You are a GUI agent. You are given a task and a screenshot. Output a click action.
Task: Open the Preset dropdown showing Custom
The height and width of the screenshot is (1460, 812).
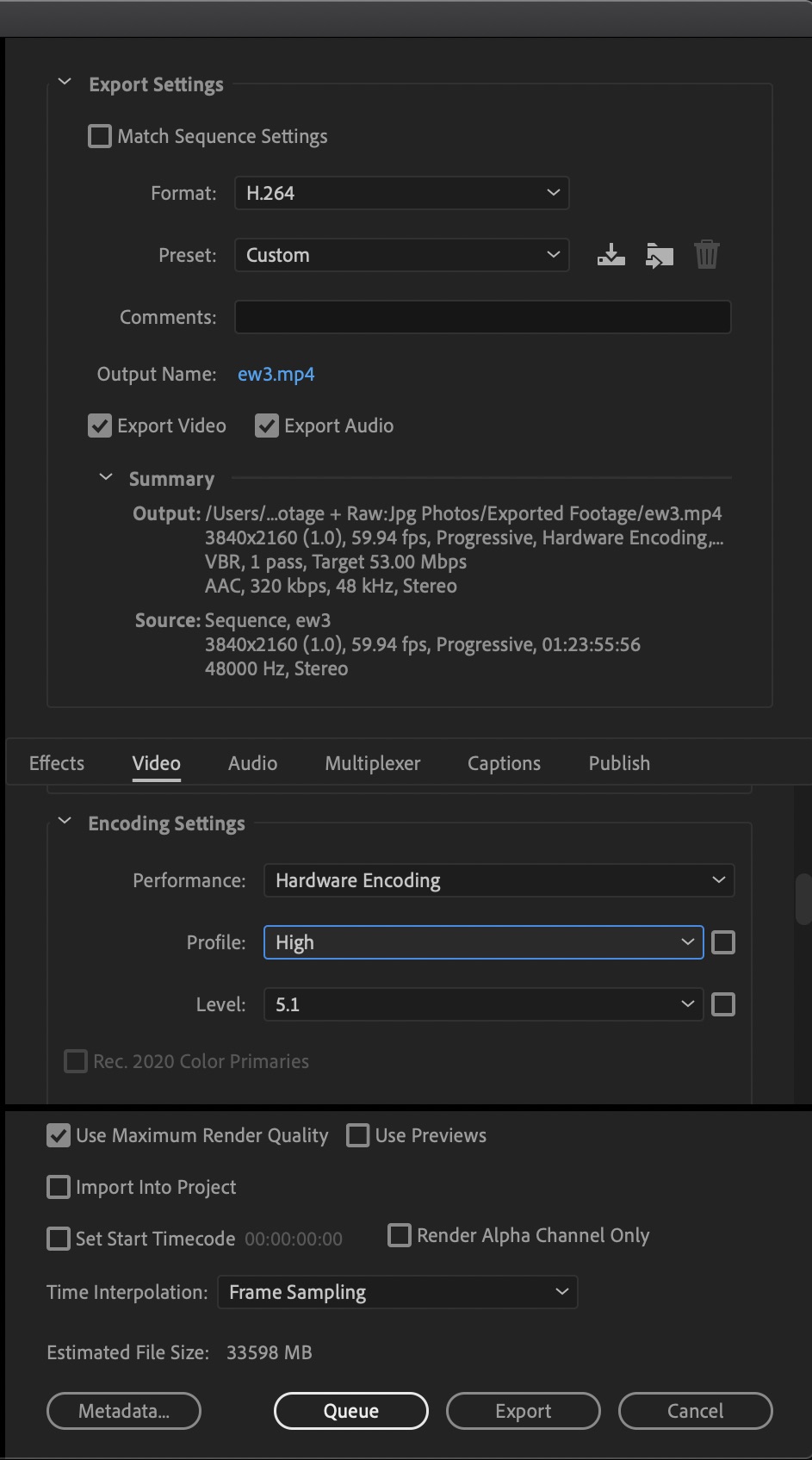coord(401,255)
